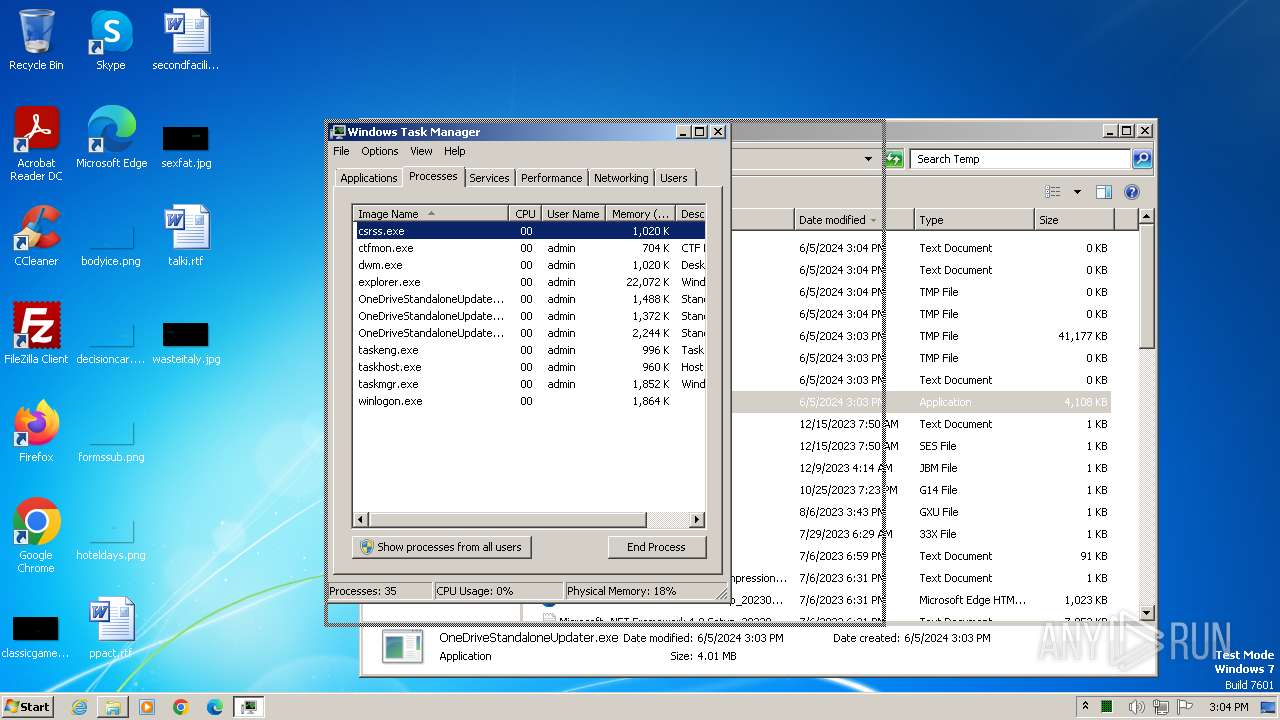
Task: Select winlogon.exe process row
Action: (529, 401)
